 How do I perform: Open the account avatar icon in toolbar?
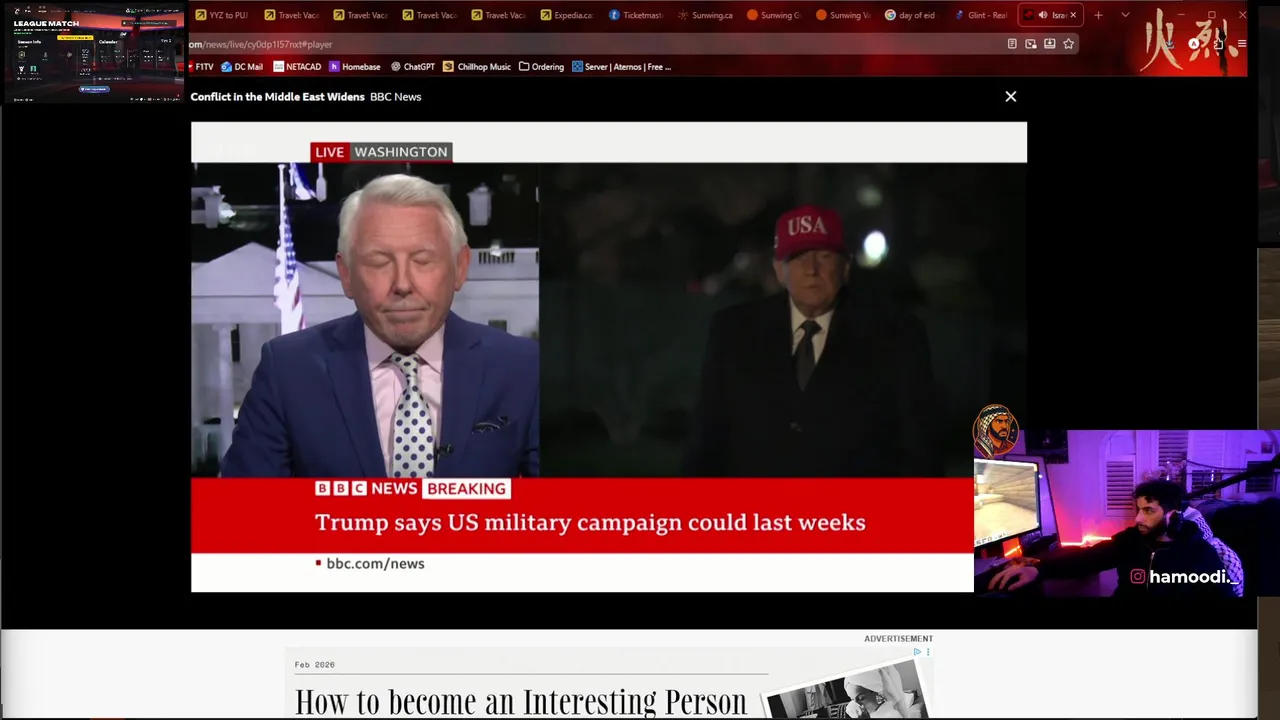(1194, 44)
